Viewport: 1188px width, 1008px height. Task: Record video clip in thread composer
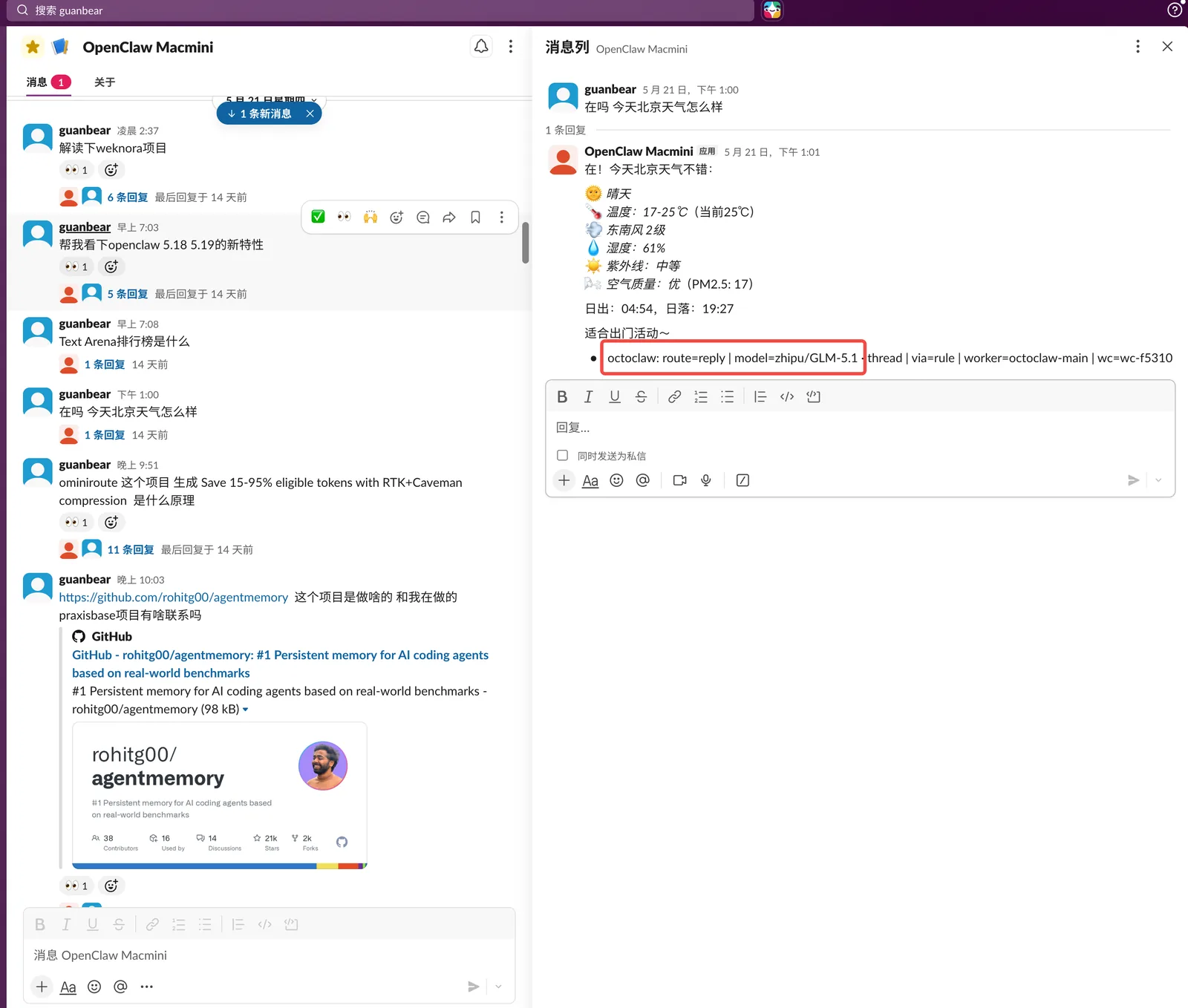click(x=679, y=480)
